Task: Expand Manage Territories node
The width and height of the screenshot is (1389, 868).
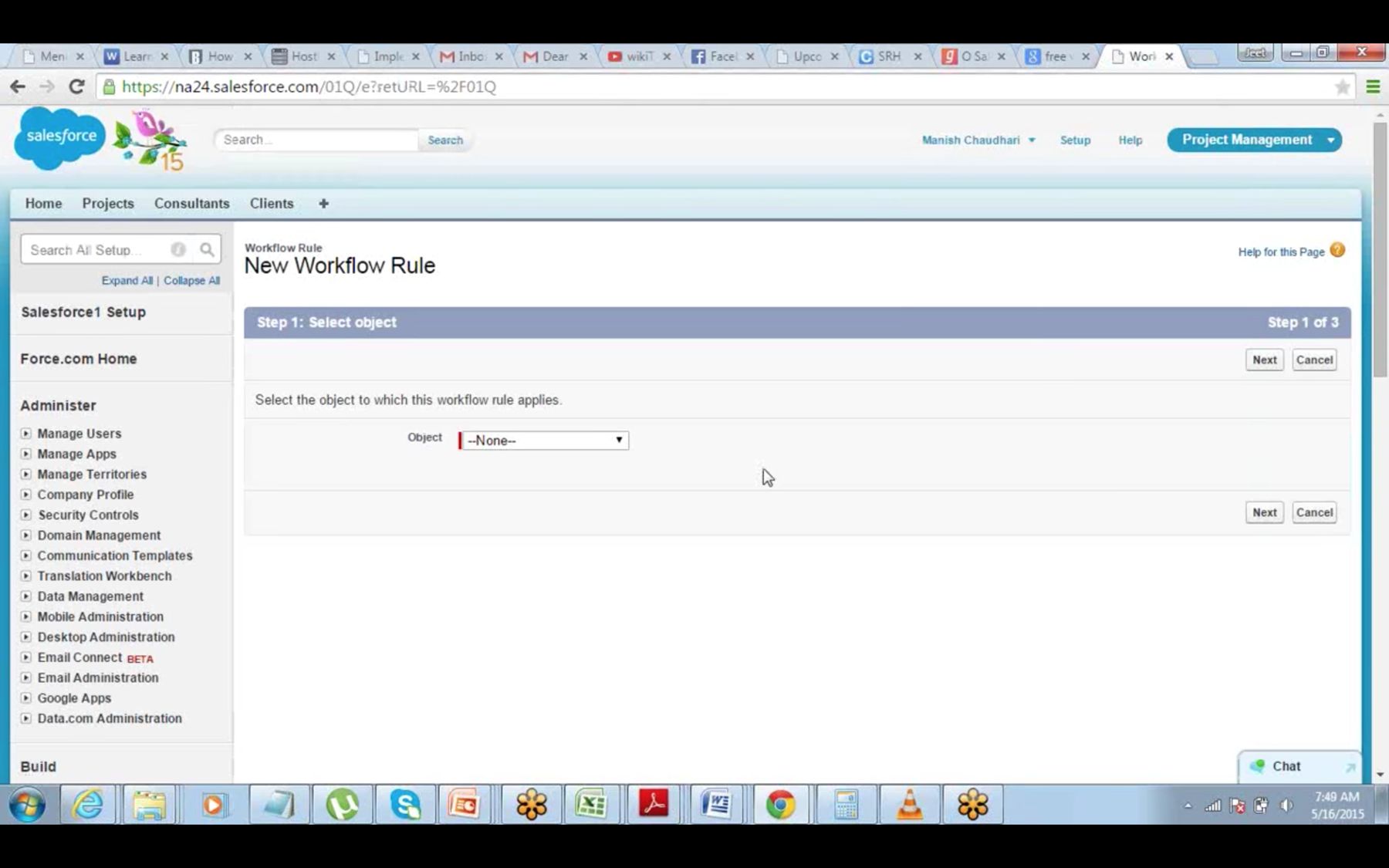Action: coord(25,474)
